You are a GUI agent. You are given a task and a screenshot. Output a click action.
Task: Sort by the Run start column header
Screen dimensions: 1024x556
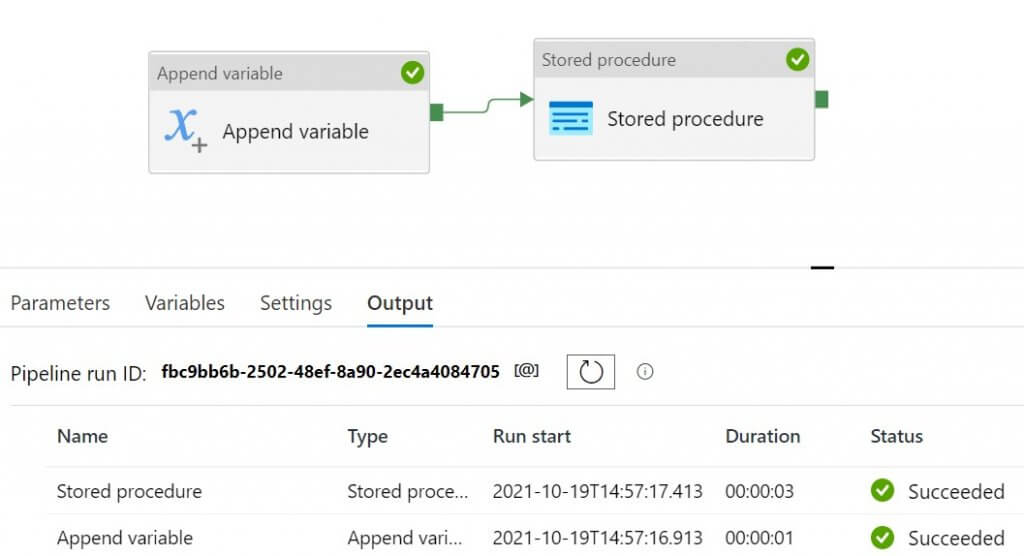click(532, 436)
